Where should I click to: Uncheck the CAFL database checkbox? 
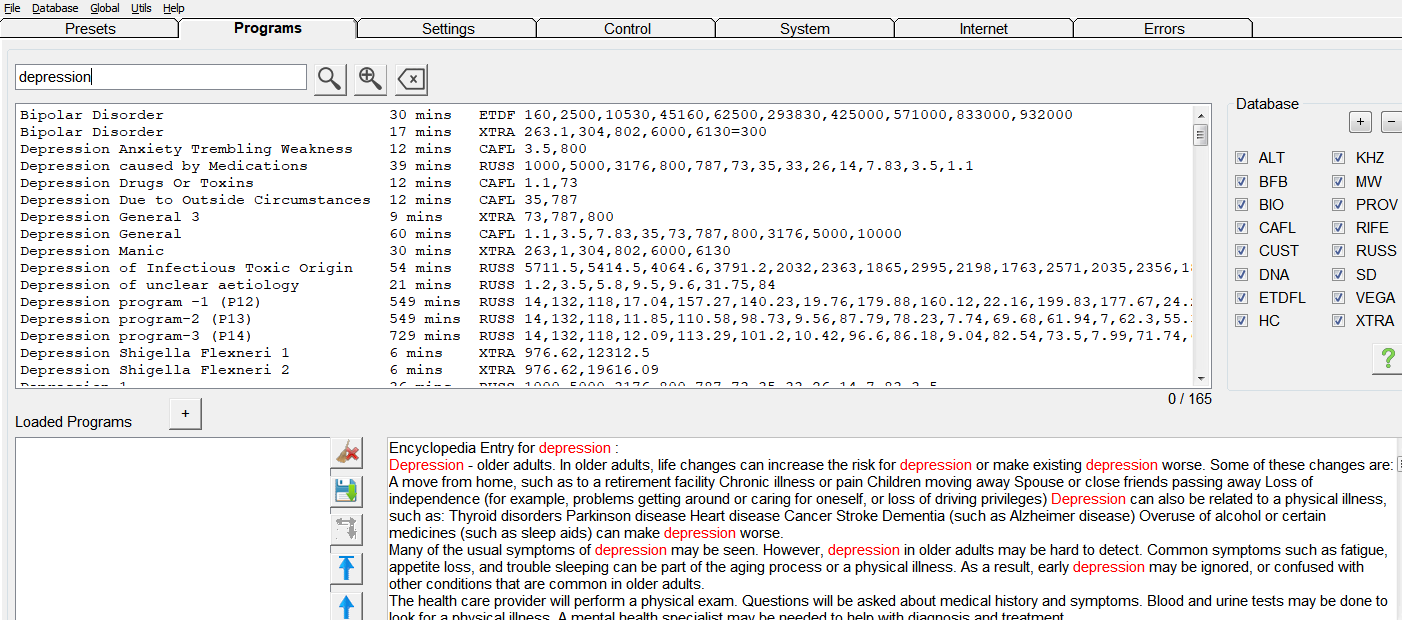[x=1242, y=228]
